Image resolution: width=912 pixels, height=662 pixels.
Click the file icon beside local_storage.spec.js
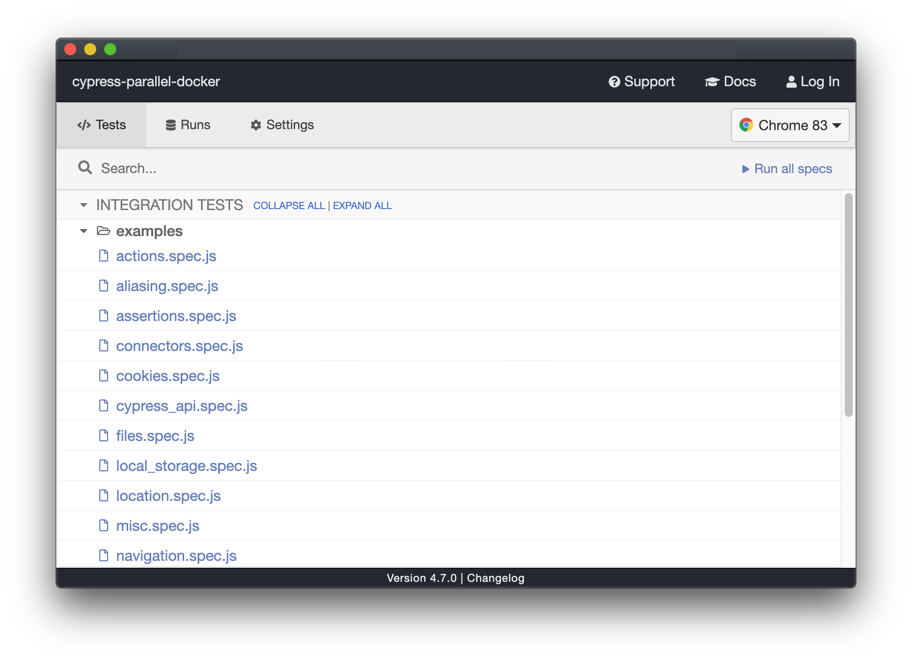point(104,465)
